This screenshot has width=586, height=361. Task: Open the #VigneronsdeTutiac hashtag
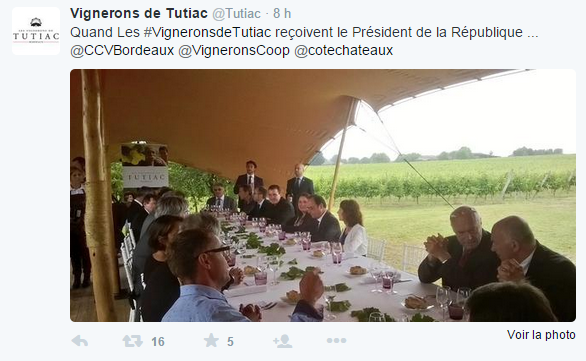pos(207,33)
